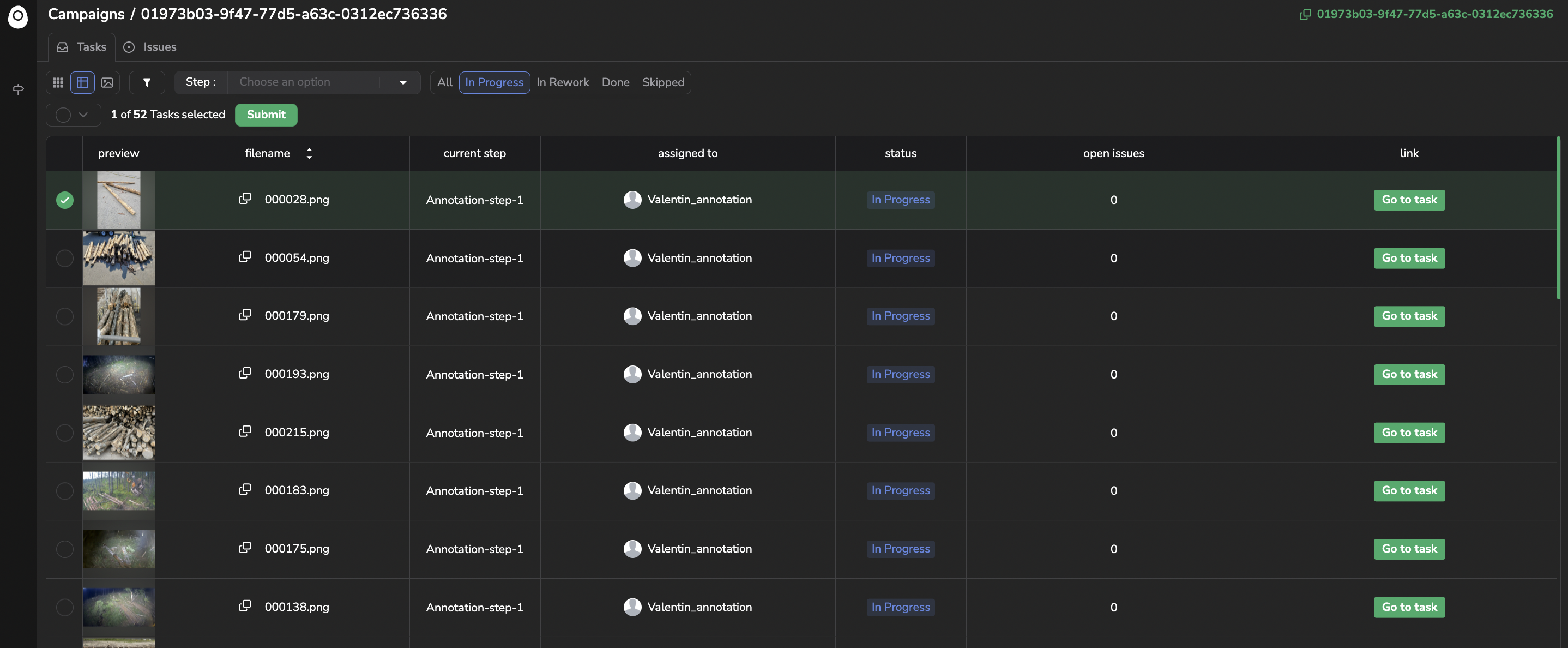Select the 000175.png task checkbox
1568x648 pixels.
point(64,549)
